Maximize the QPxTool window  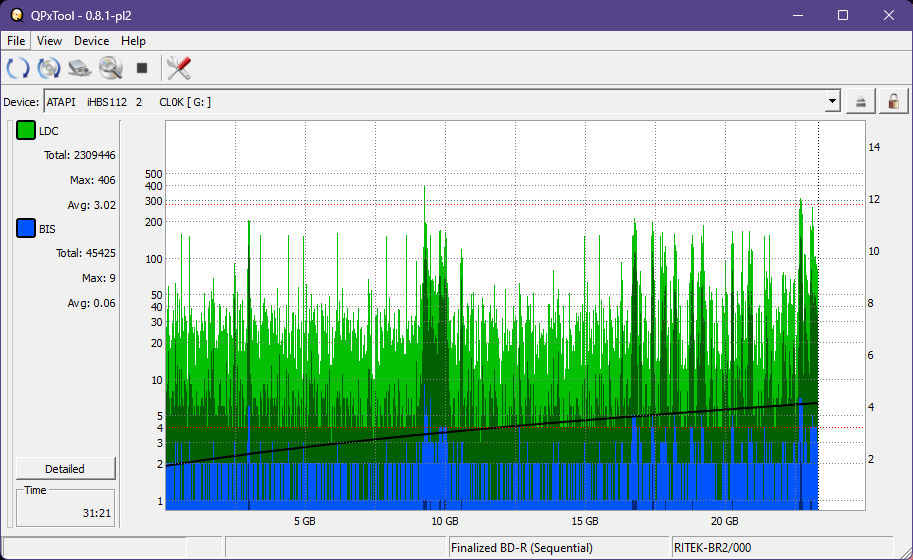pos(843,15)
